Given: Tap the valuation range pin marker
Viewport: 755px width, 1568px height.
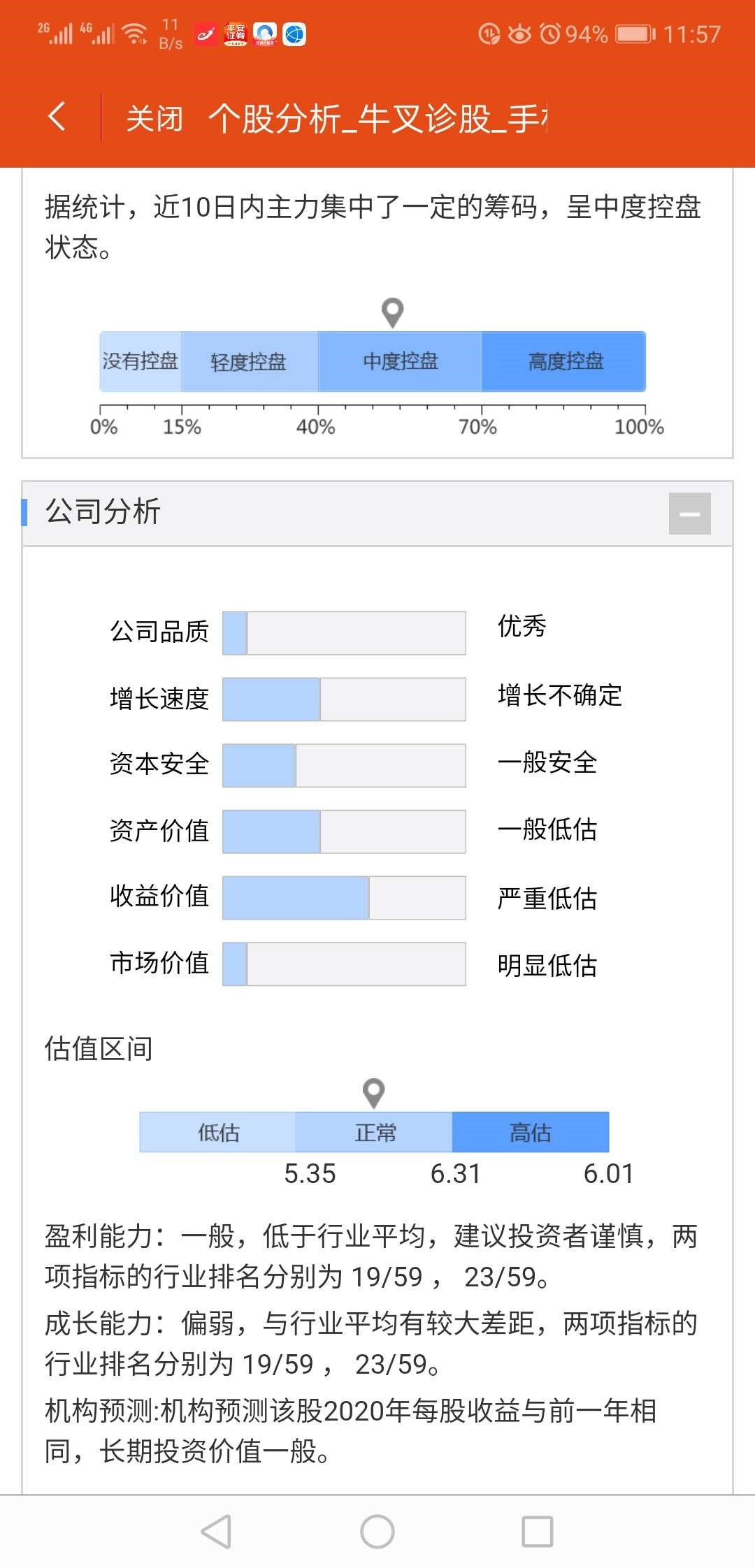Looking at the screenshot, I should 374,1092.
